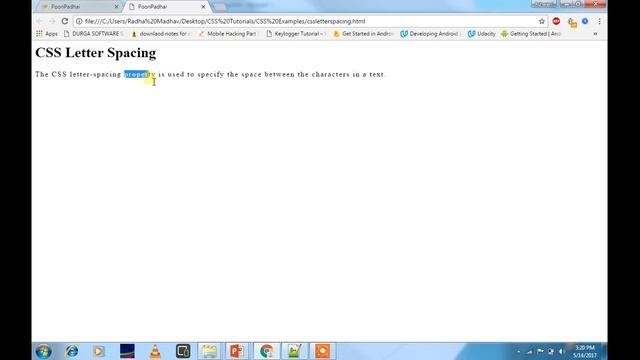
Task: Click the blue circular extension icon
Action: (585, 21)
